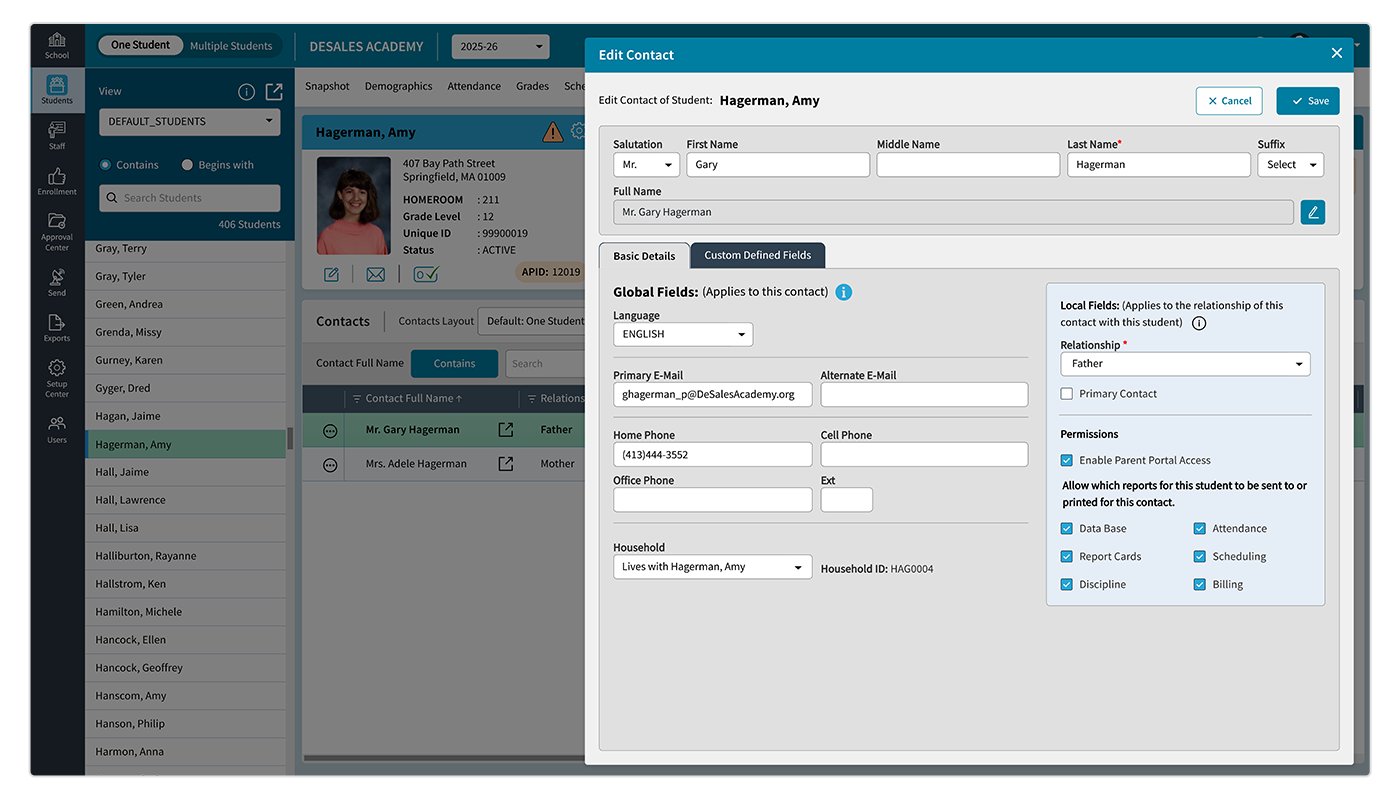This screenshot has height=800, width=1400.
Task: Open the Grades tab
Action: (532, 86)
